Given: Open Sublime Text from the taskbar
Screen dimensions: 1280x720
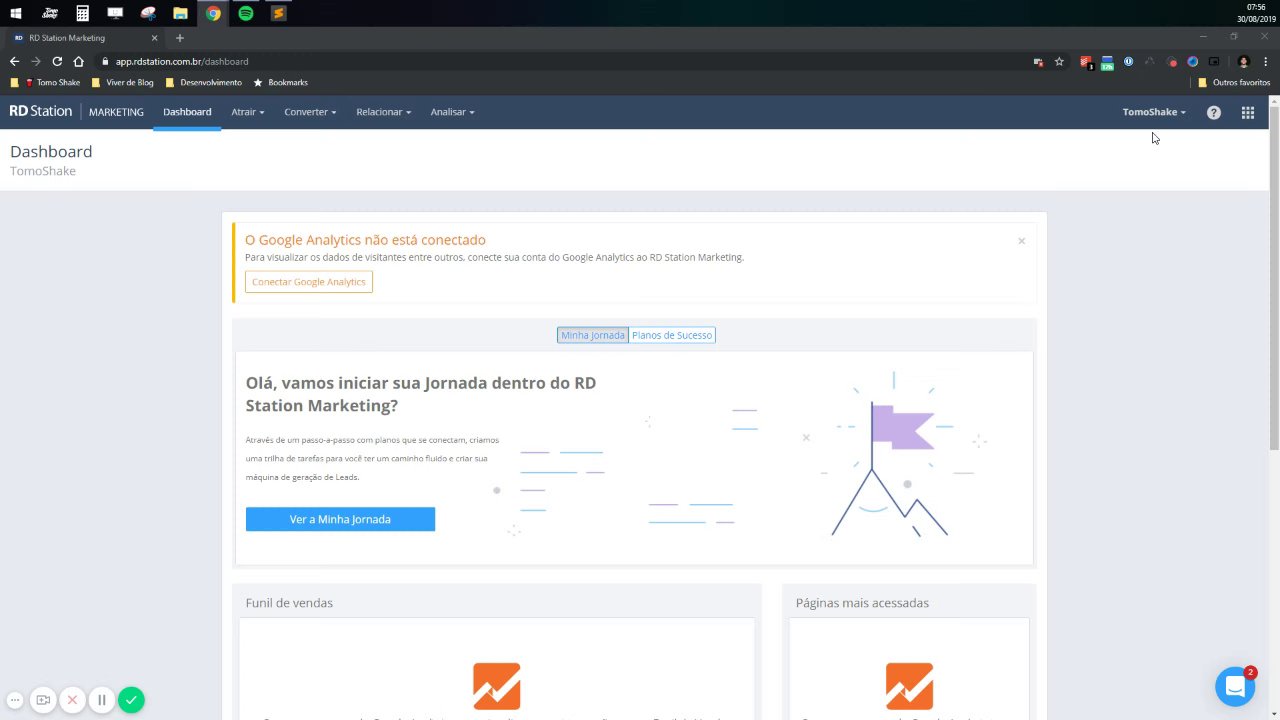Looking at the screenshot, I should (x=279, y=13).
